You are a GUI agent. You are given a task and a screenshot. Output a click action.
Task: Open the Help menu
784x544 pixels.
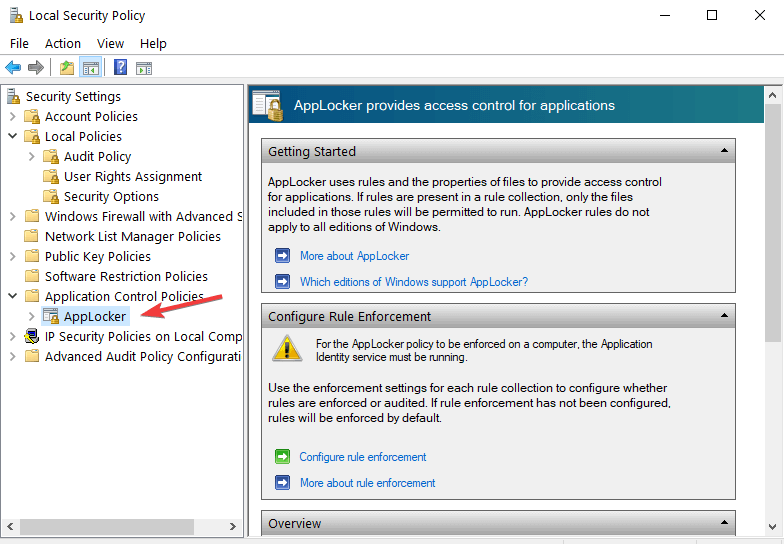153,44
